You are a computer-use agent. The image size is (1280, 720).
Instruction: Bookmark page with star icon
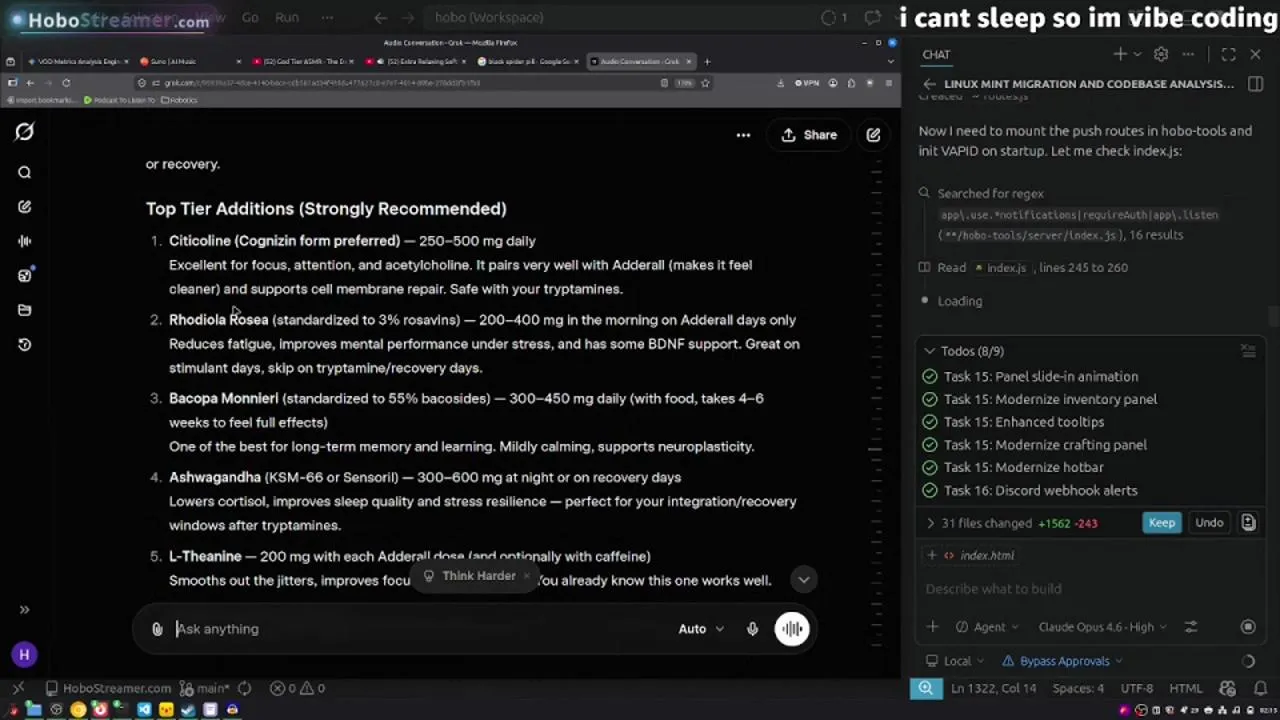pyautogui.click(x=705, y=83)
